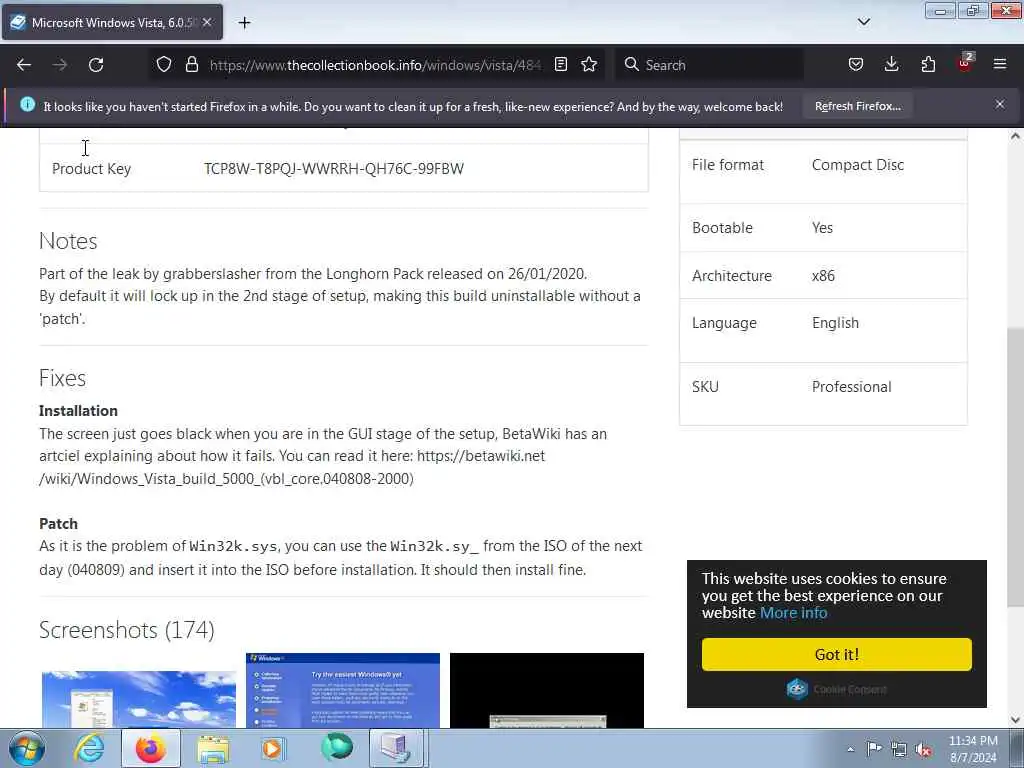The image size is (1024, 768).
Task: Open the blue Windows setup screenshot thumbnail
Action: point(343,690)
